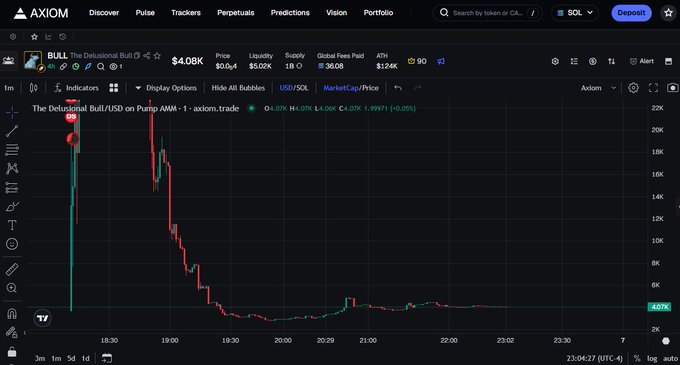Viewport: 680px width, 365px height.
Task: Add BULL to favorites with star
Action: click(157, 55)
